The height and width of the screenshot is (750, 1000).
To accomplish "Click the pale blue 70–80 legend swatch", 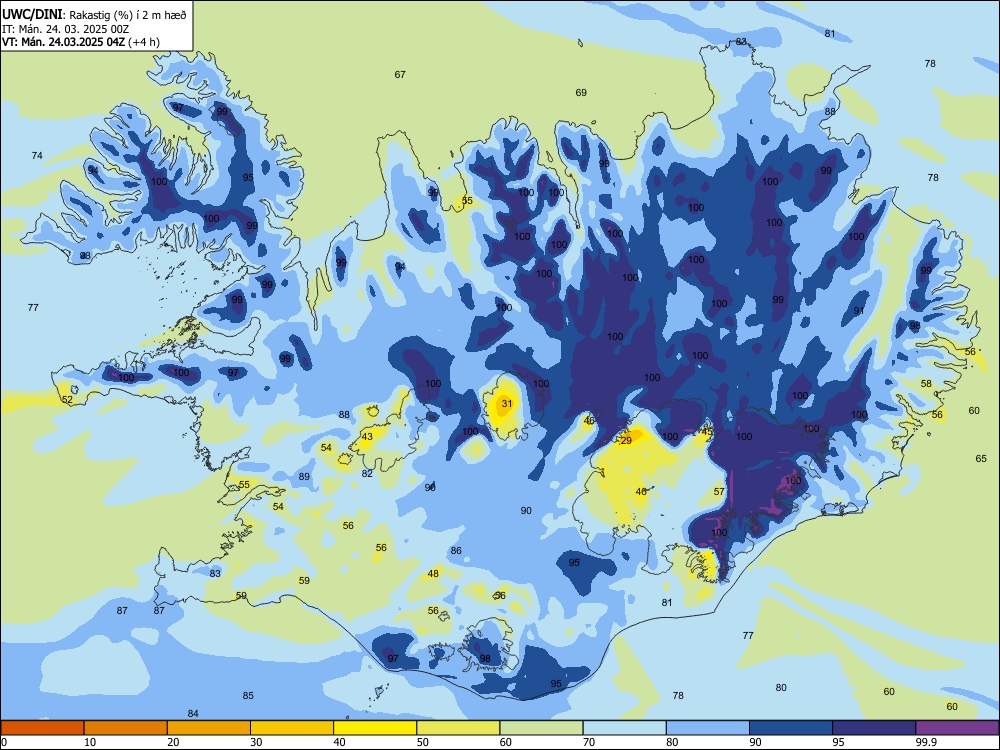I will [x=624, y=728].
